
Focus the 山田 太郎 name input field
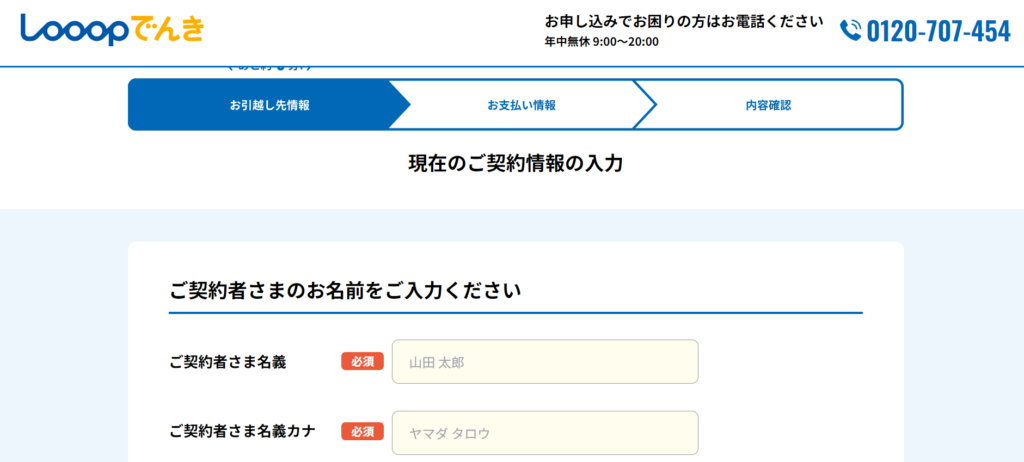pos(544,362)
